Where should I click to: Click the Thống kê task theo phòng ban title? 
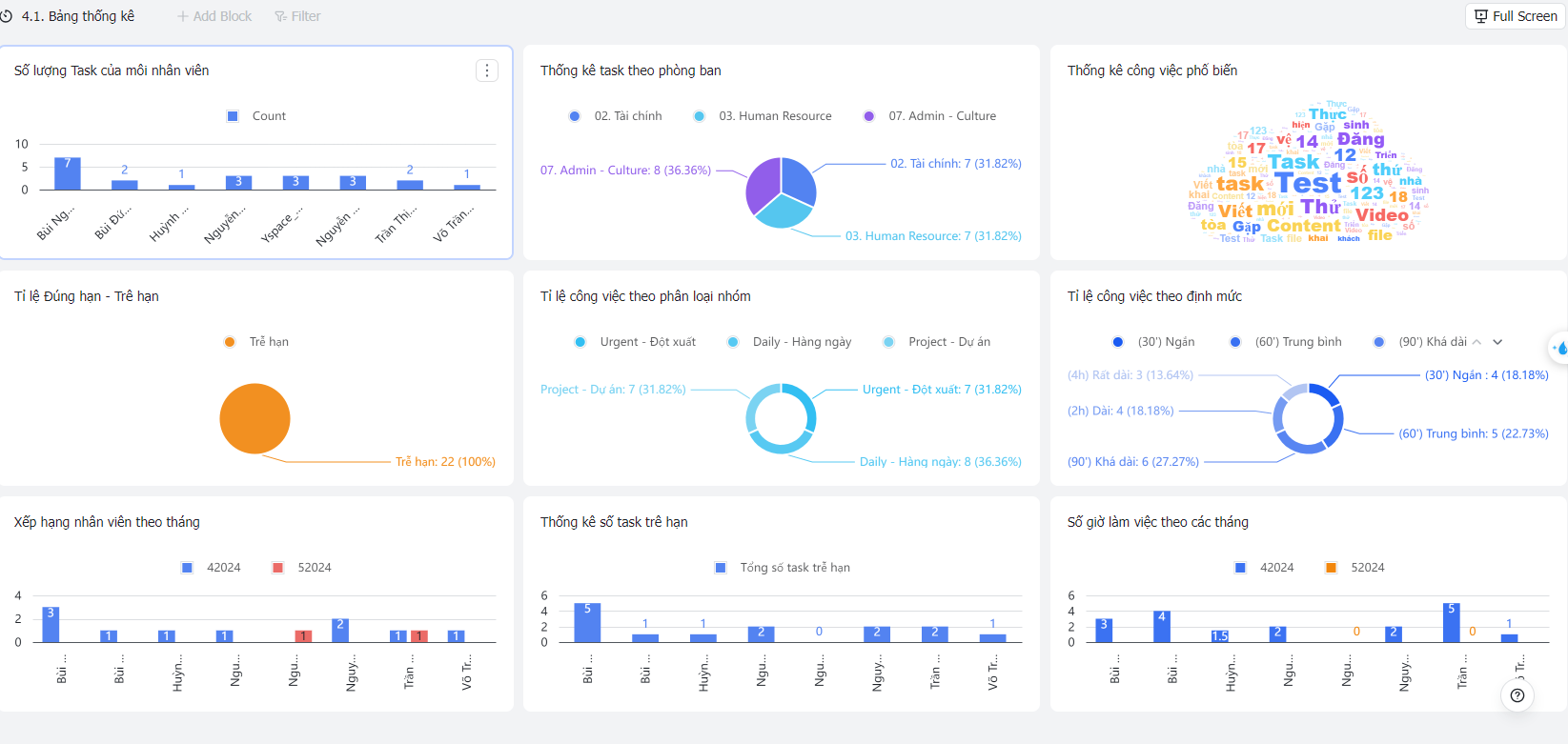631,70
